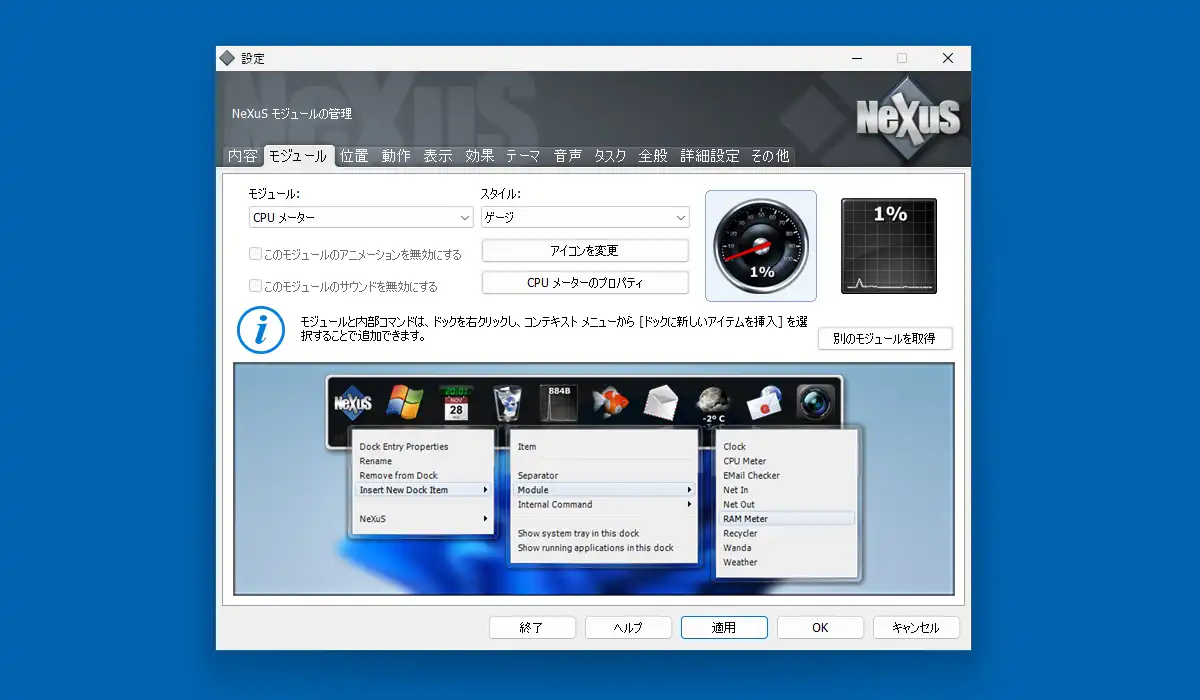Click the blue information icon
The image size is (1200, 700).
pos(262,330)
